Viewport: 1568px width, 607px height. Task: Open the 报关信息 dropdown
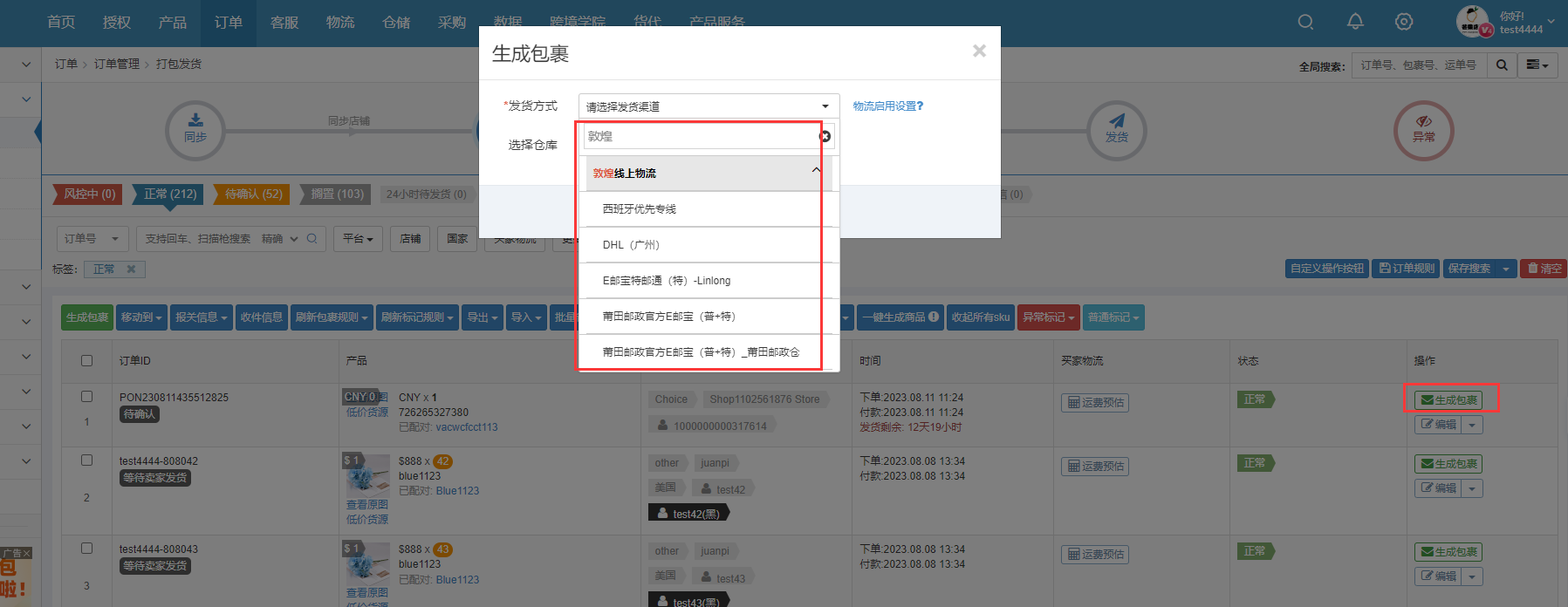click(x=202, y=317)
